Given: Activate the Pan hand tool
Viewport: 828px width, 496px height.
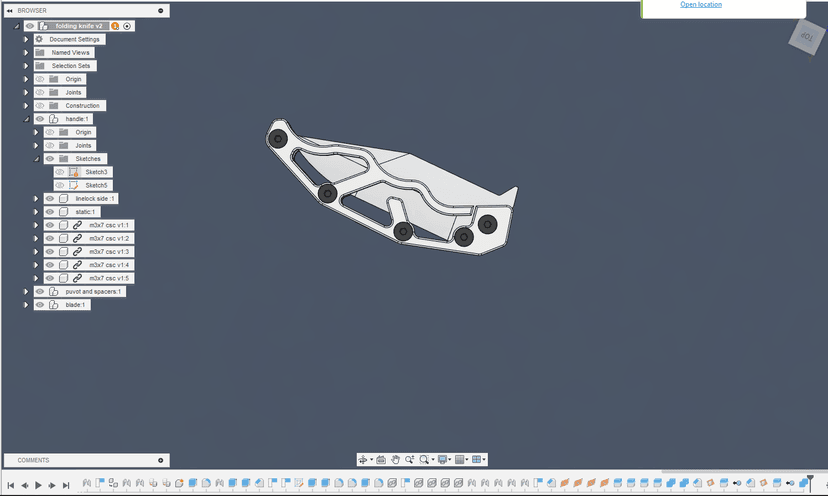Looking at the screenshot, I should coord(396,459).
